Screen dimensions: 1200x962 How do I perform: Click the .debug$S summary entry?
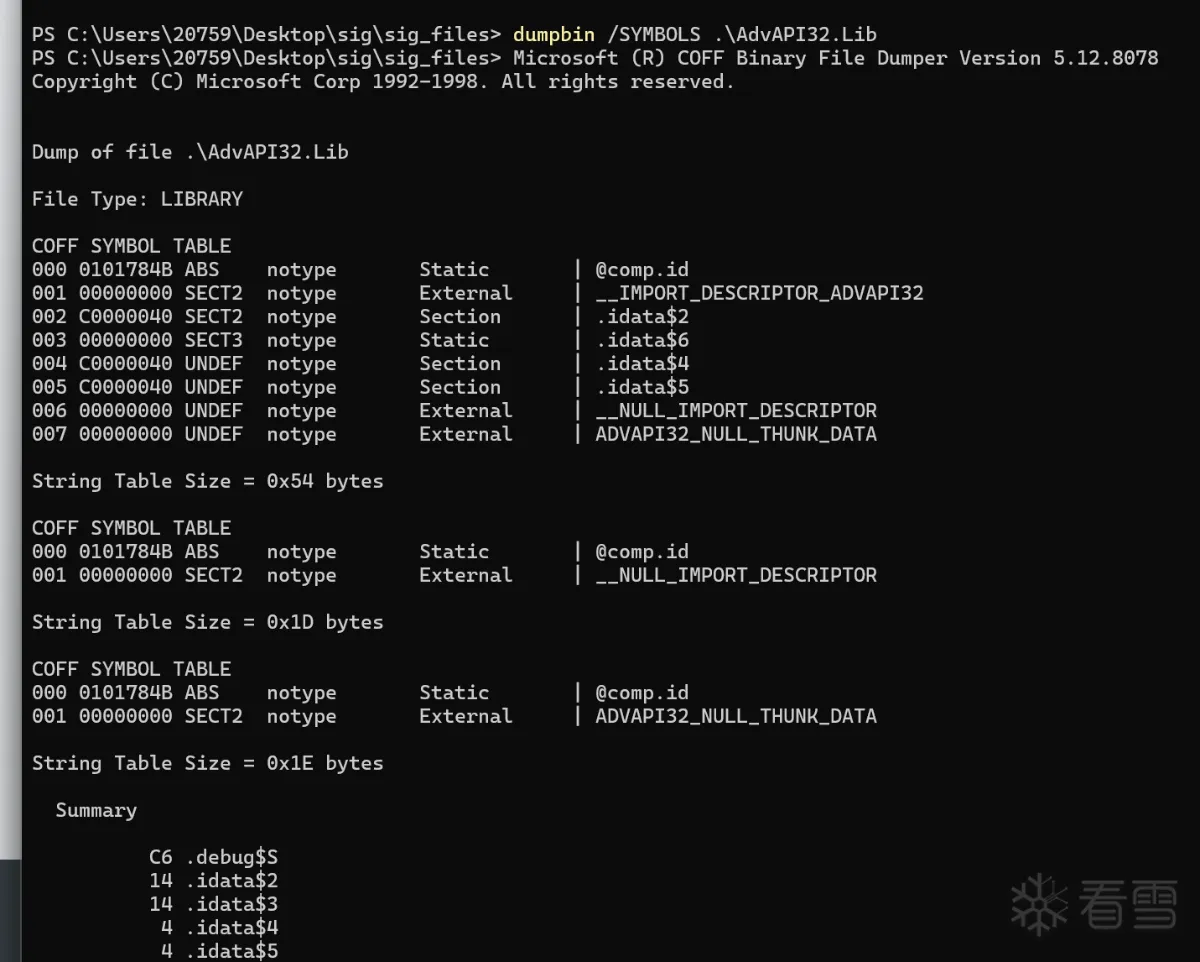(x=231, y=857)
